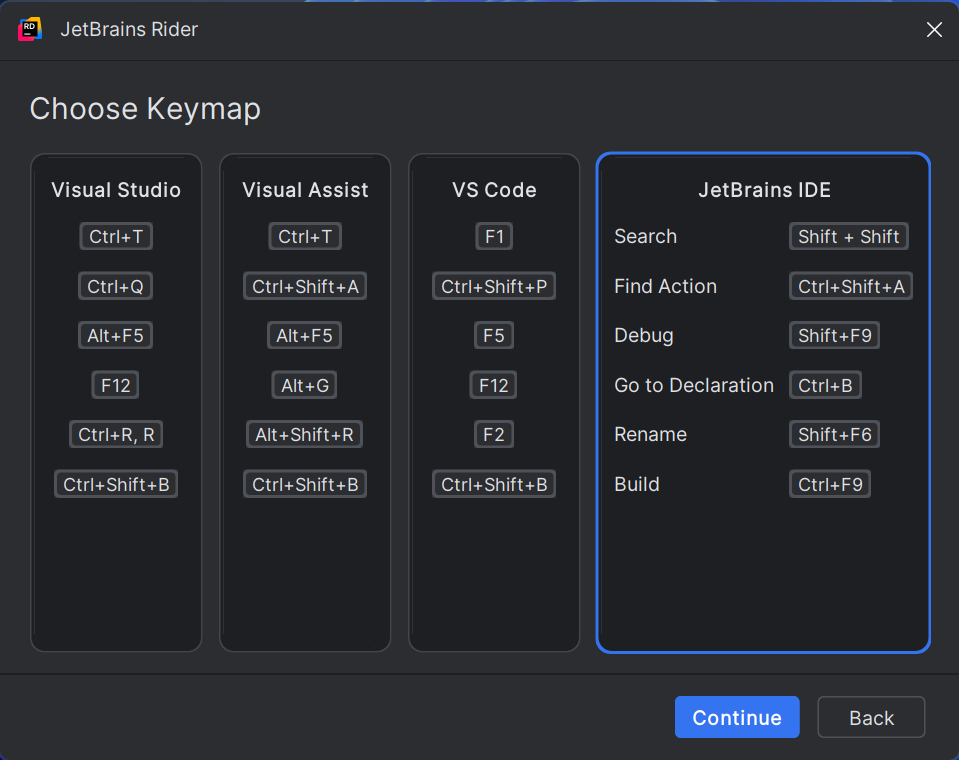Click the Find Action label
The height and width of the screenshot is (760, 959).
coord(665,286)
